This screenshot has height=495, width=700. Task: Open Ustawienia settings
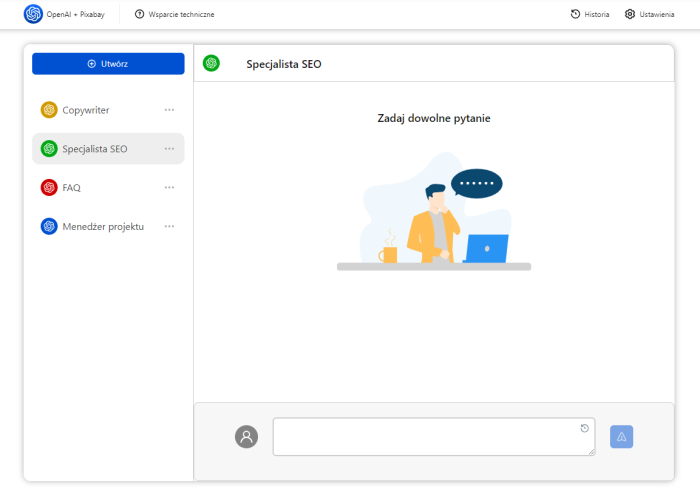649,14
